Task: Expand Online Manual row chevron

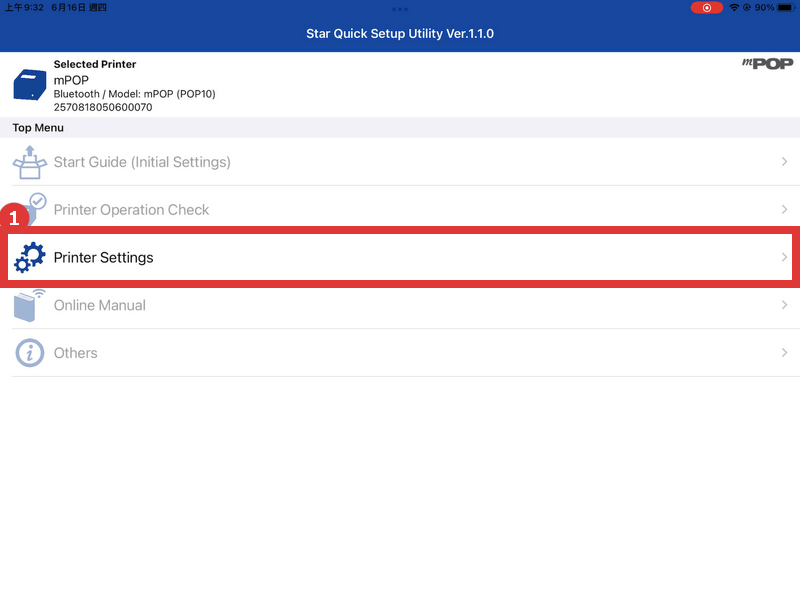Action: tap(784, 305)
